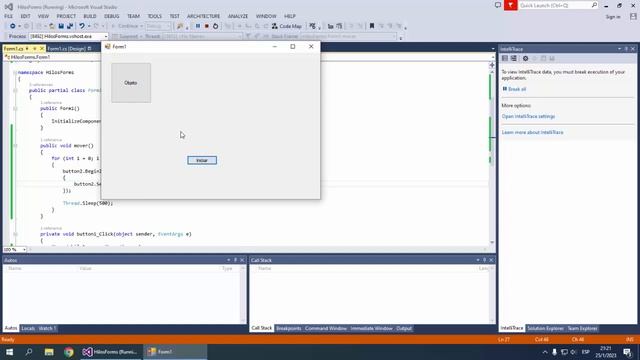Click the Sign in link
640x360 pixels.
pyautogui.click(x=613, y=17)
